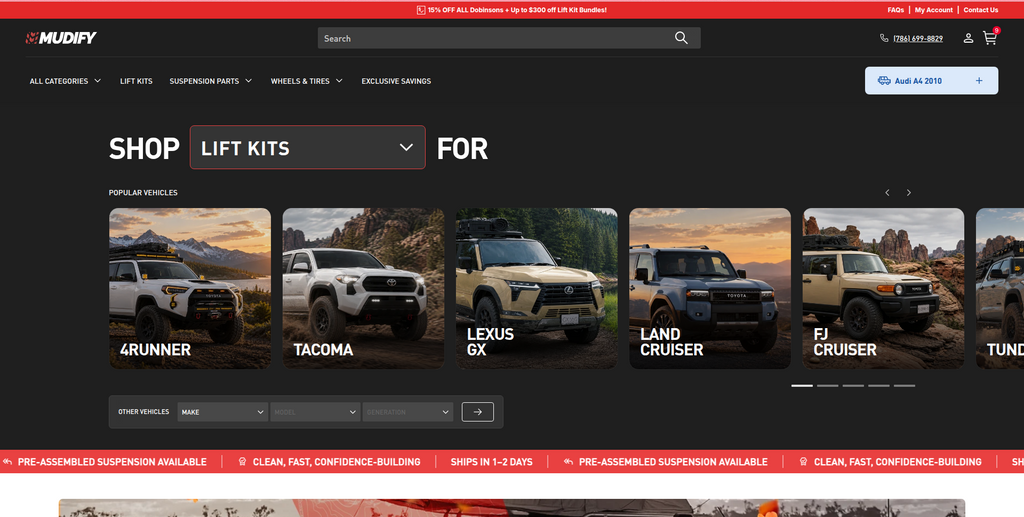Screen dimensions: 1024x517
Task: Select the Land Cruiser vehicle card
Action: (x=710, y=289)
